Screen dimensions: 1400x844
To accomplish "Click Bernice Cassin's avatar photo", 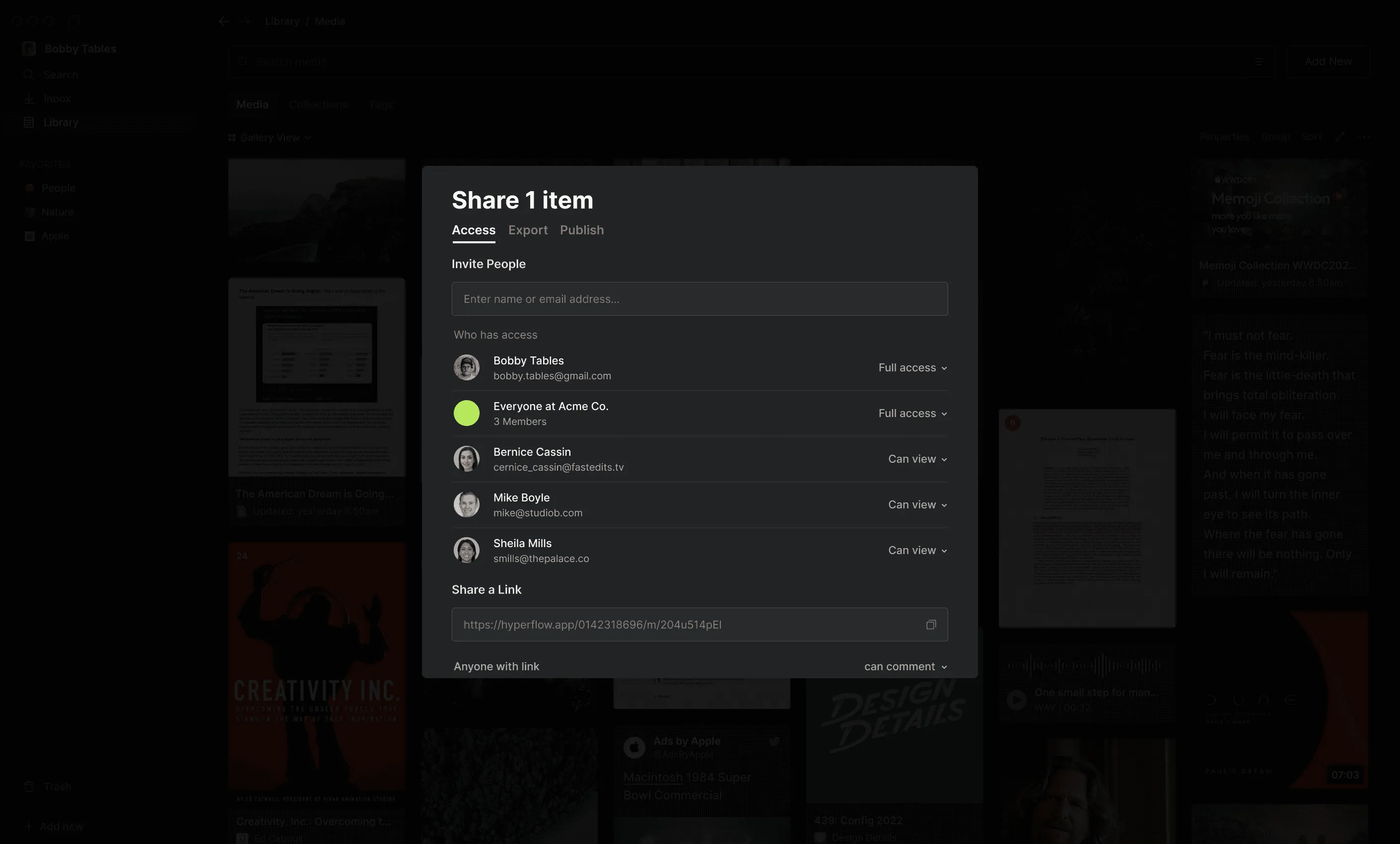I will tap(467, 459).
